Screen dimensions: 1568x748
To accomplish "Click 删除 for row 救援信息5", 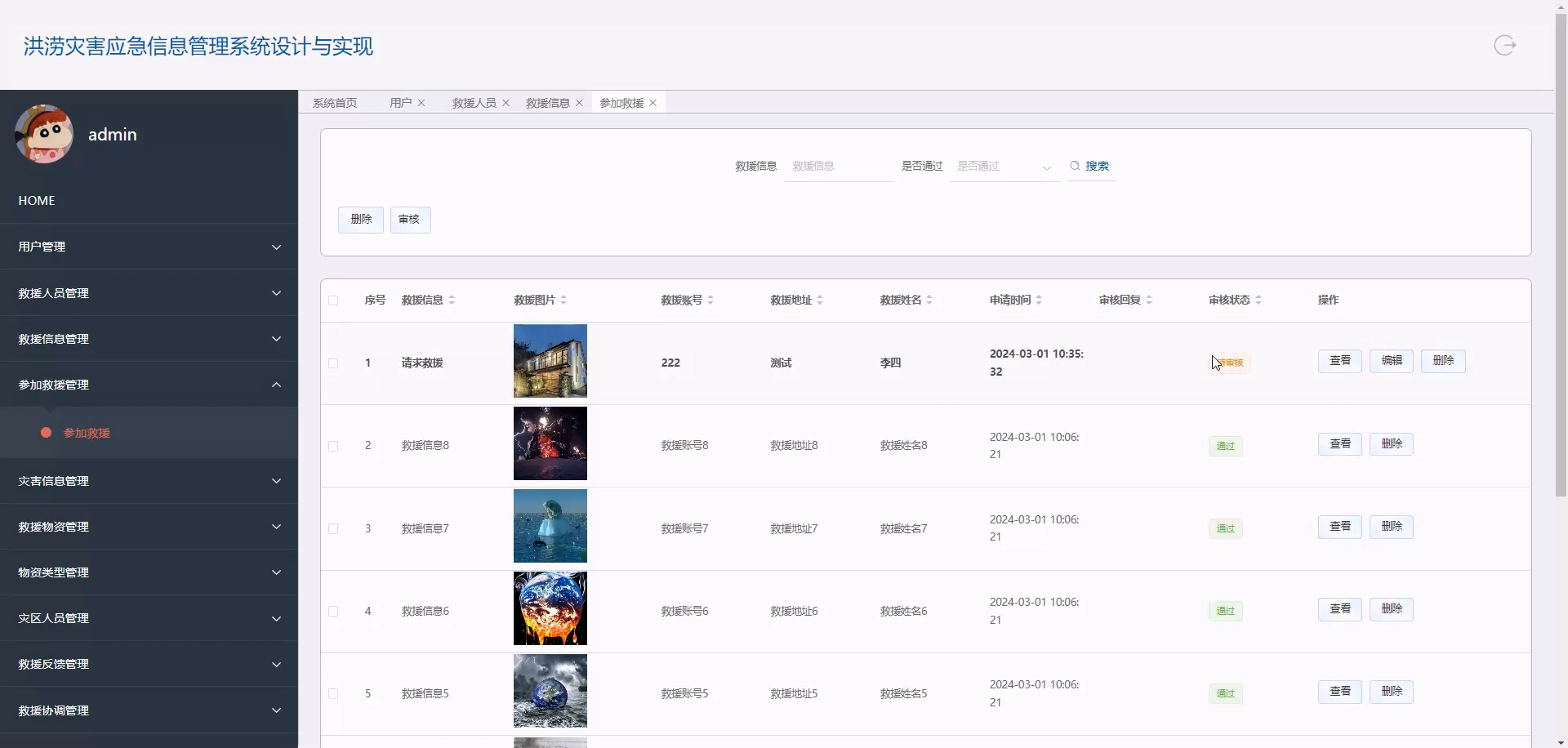I will click(x=1392, y=692).
